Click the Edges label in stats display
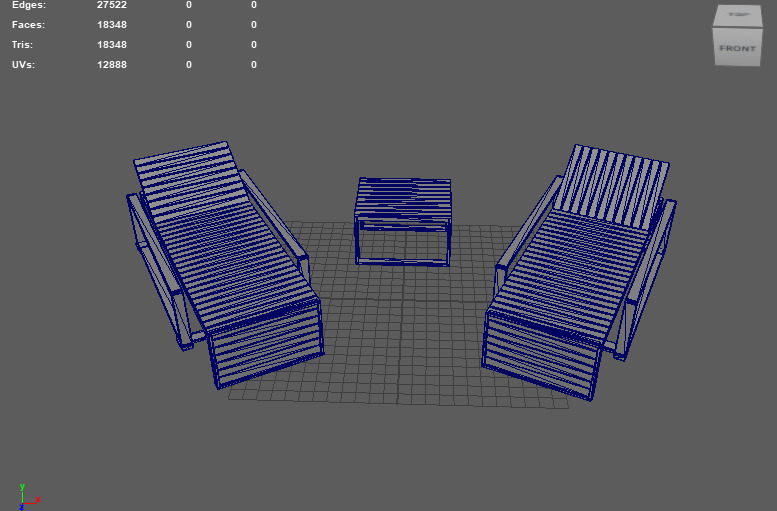This screenshot has width=777, height=511. coord(29,5)
